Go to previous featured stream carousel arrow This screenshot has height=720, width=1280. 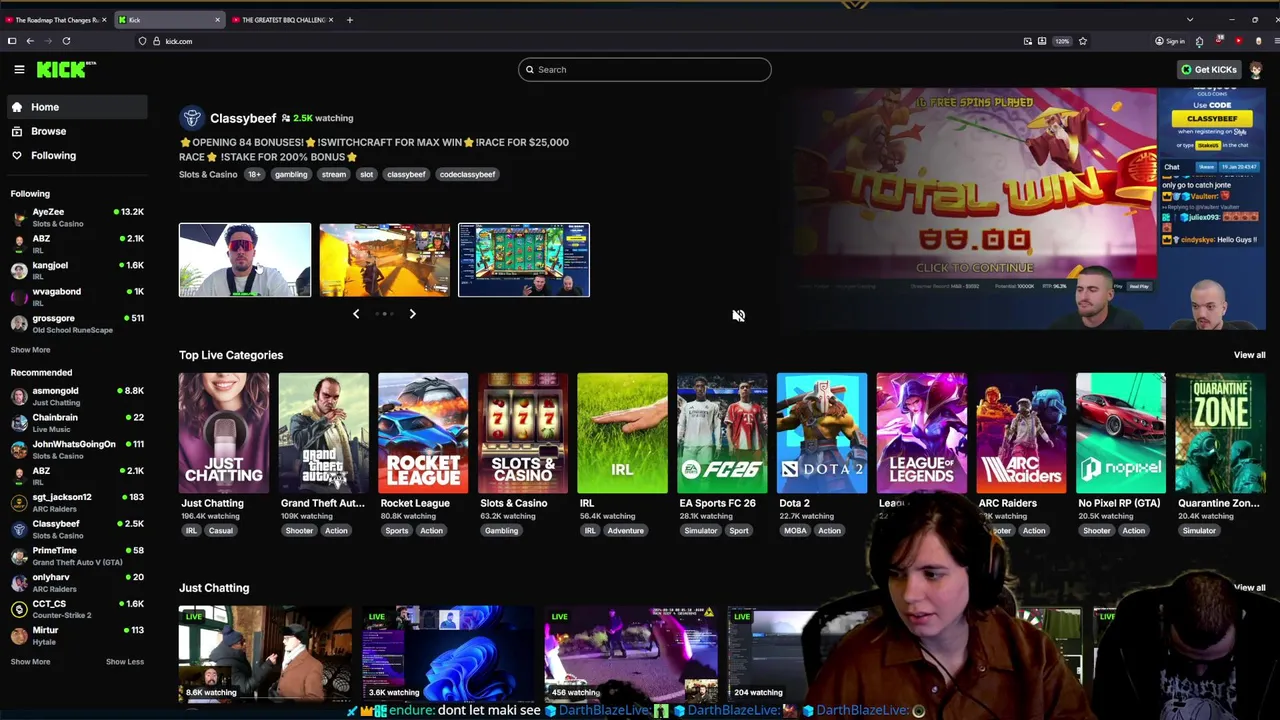(x=356, y=314)
